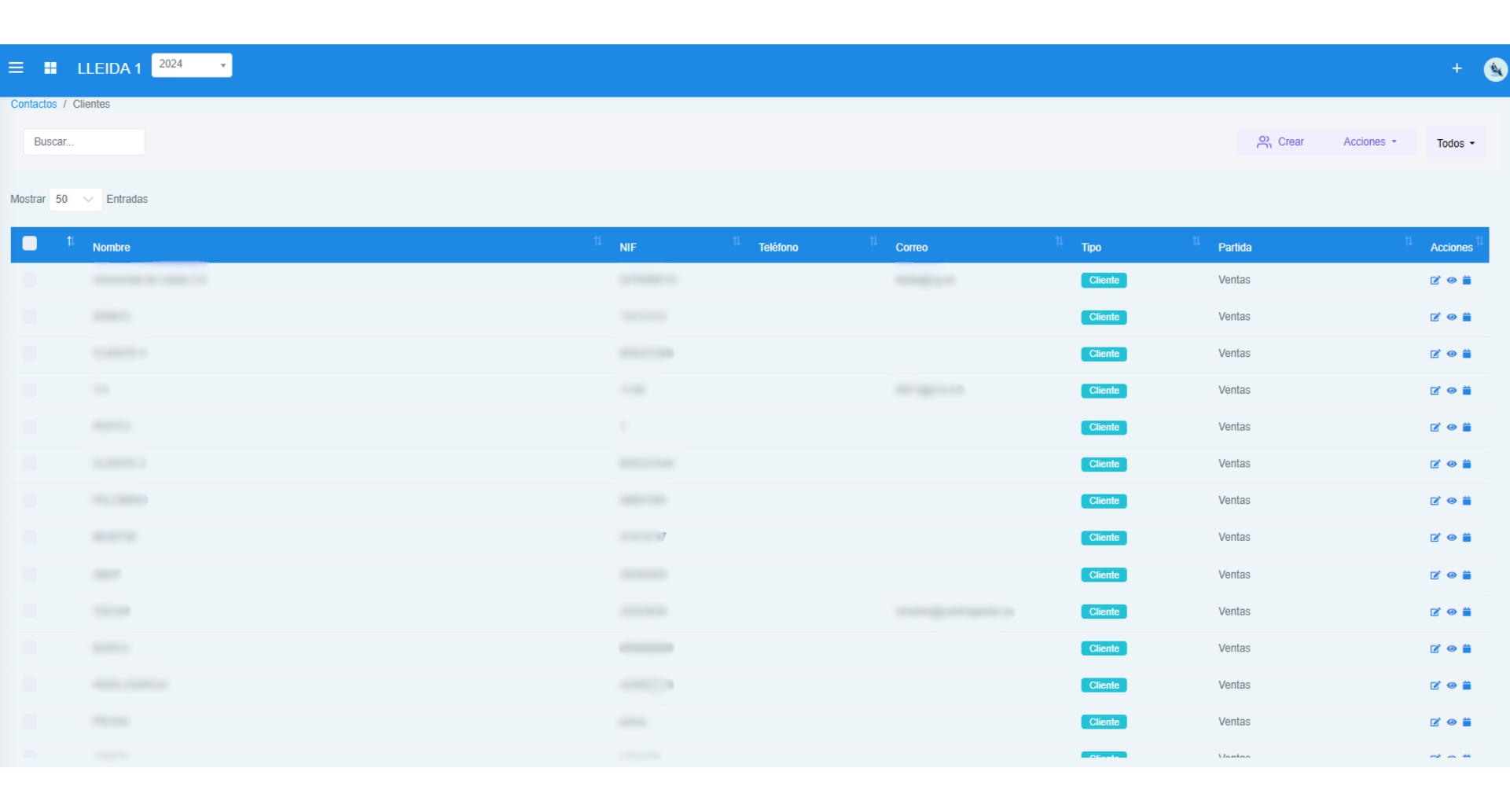Click the apps grid icon
This screenshot has height=812, width=1510.
click(50, 68)
